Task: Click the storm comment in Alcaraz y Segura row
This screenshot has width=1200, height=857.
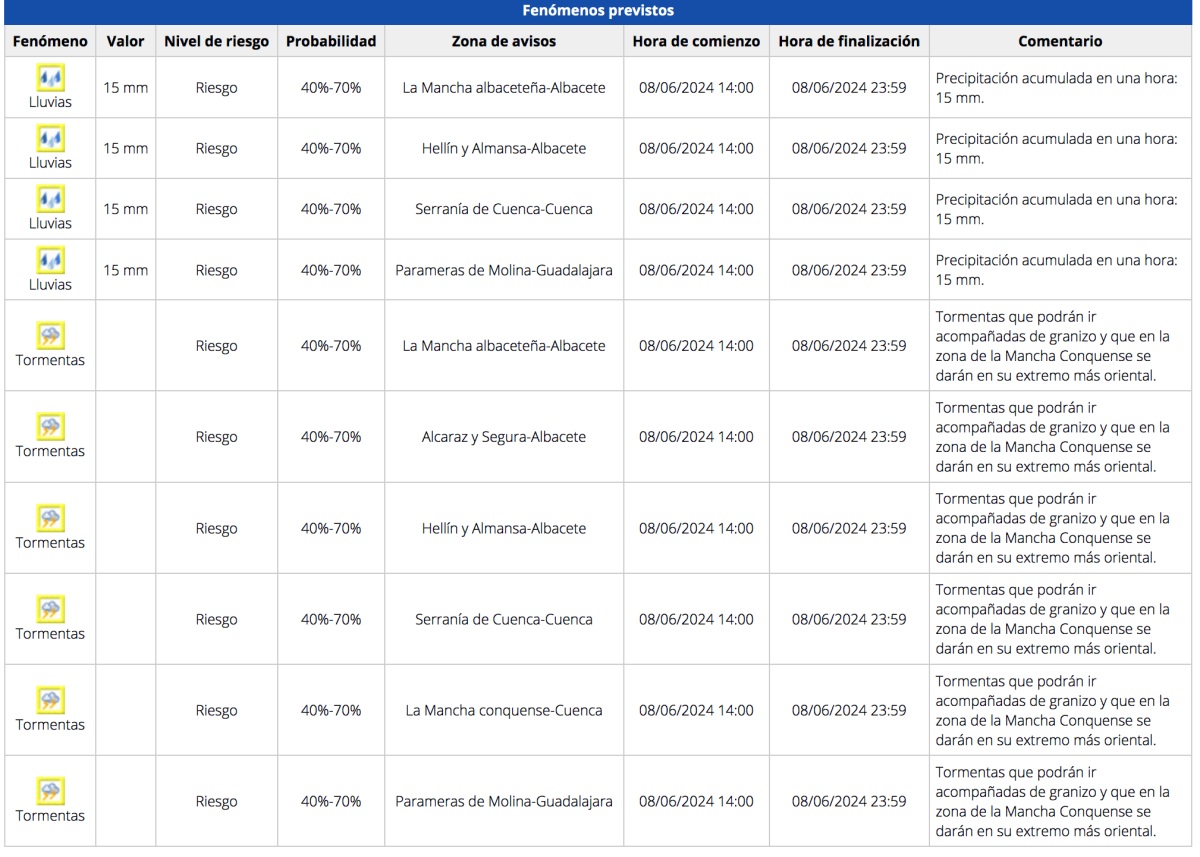Action: coord(1053,437)
